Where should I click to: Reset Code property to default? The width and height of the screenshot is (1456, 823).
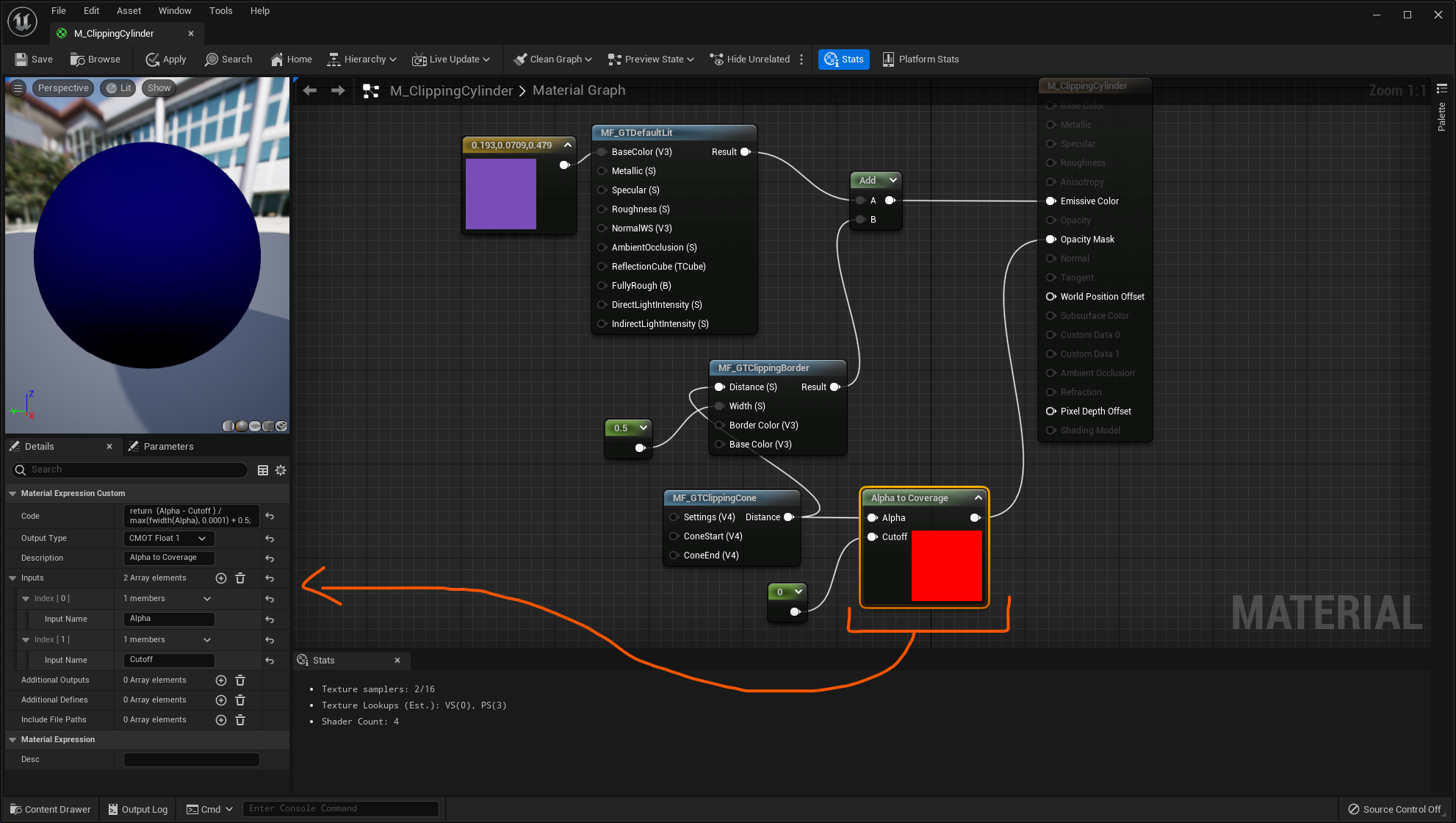point(270,517)
